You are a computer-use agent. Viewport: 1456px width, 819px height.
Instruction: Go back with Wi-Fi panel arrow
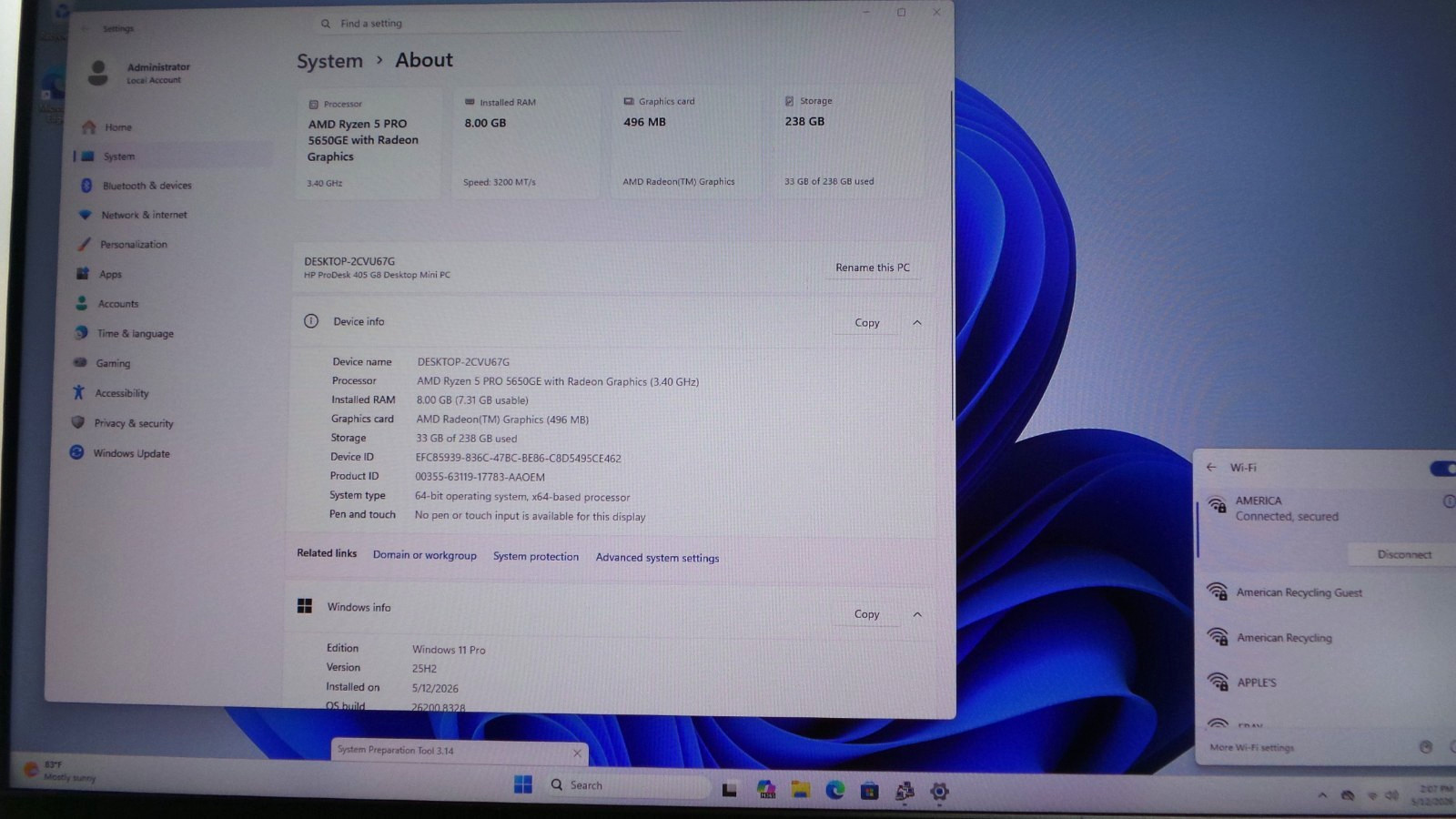tap(1211, 467)
